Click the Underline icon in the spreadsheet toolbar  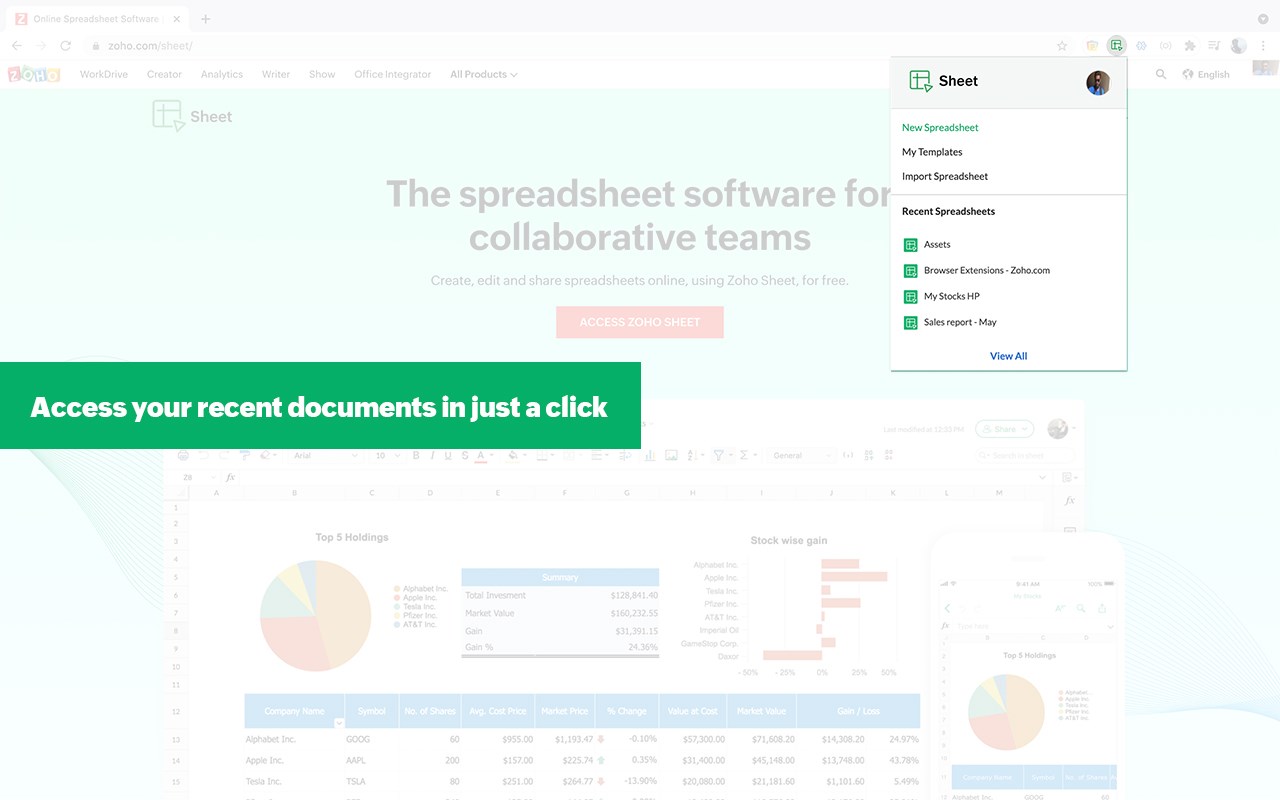[x=448, y=456]
